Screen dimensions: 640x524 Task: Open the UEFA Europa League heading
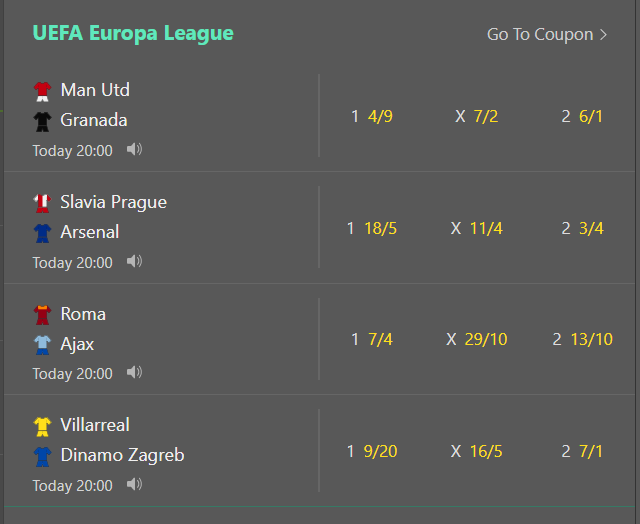(x=133, y=33)
